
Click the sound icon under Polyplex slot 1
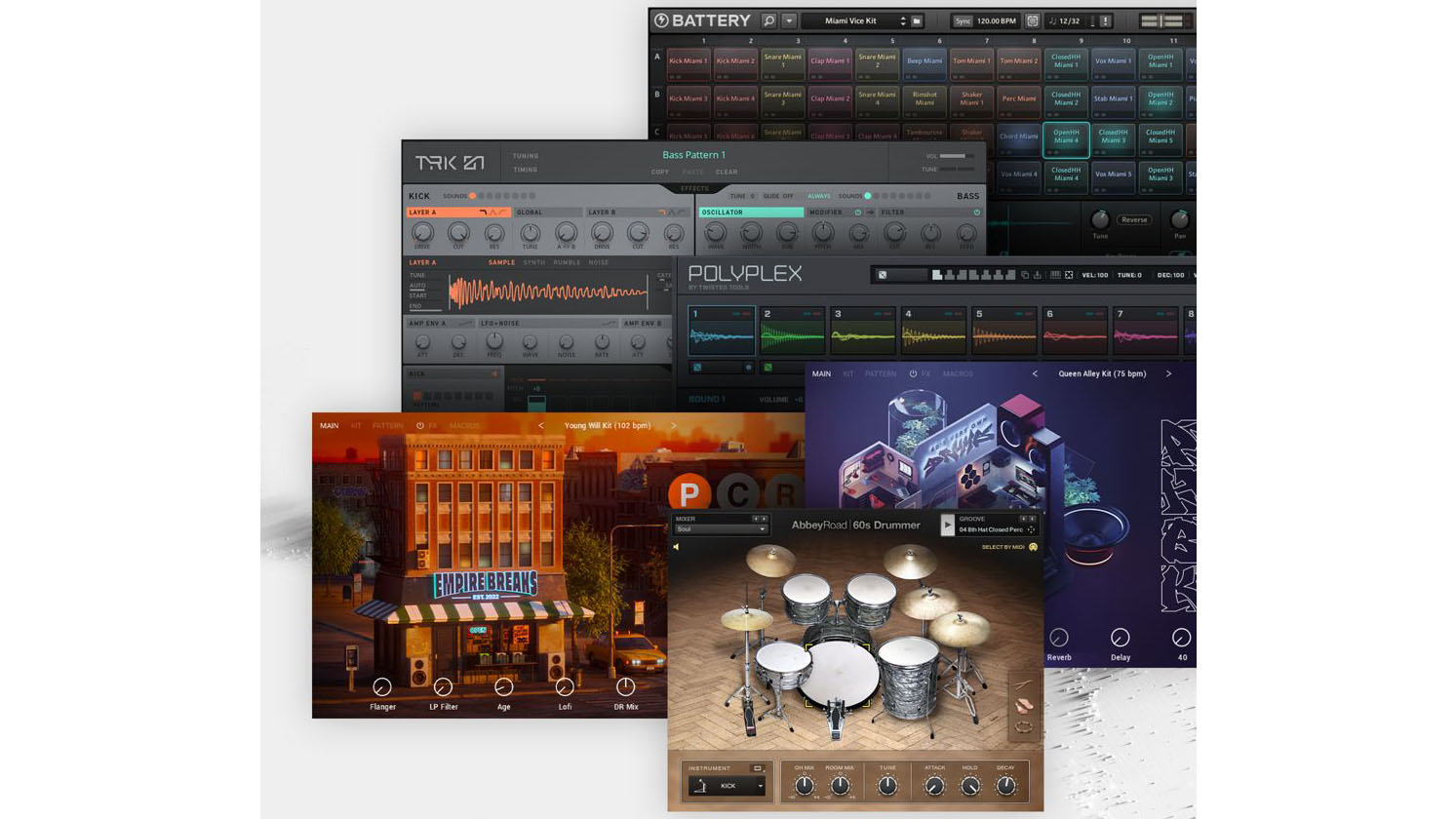point(697,368)
